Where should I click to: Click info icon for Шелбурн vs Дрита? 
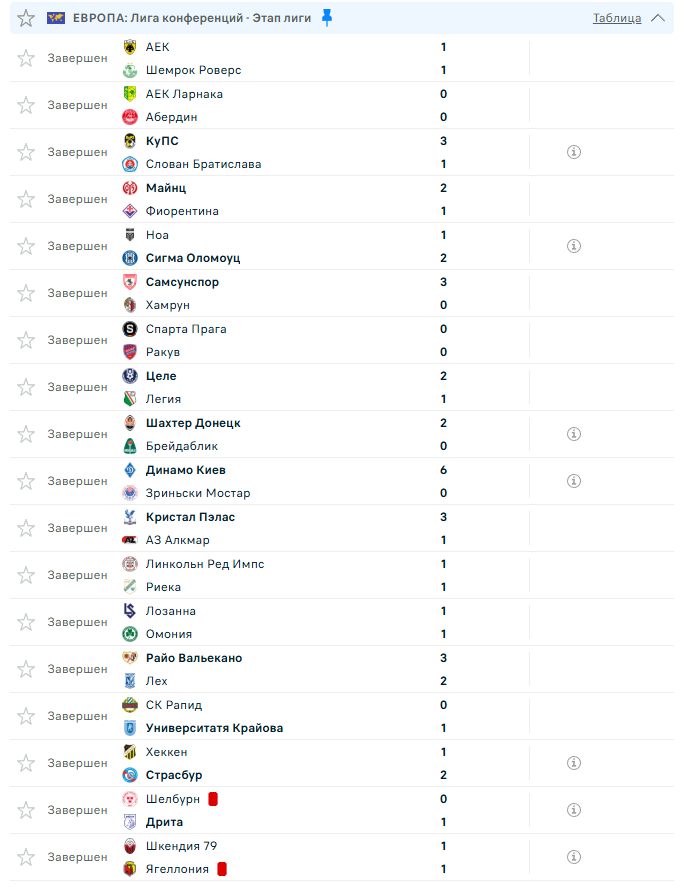(x=574, y=810)
